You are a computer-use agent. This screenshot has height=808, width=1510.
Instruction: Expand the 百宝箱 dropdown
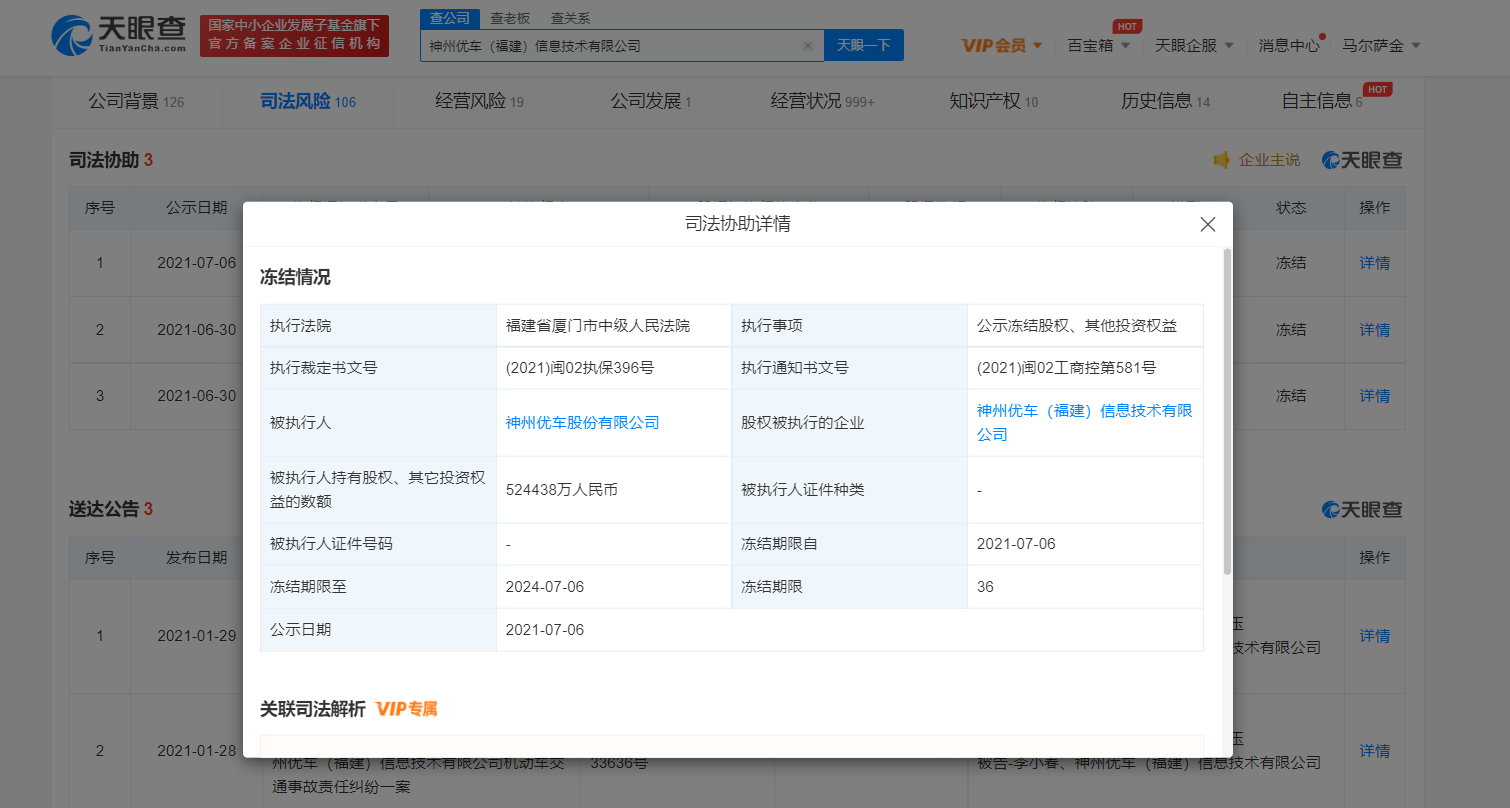point(1098,45)
